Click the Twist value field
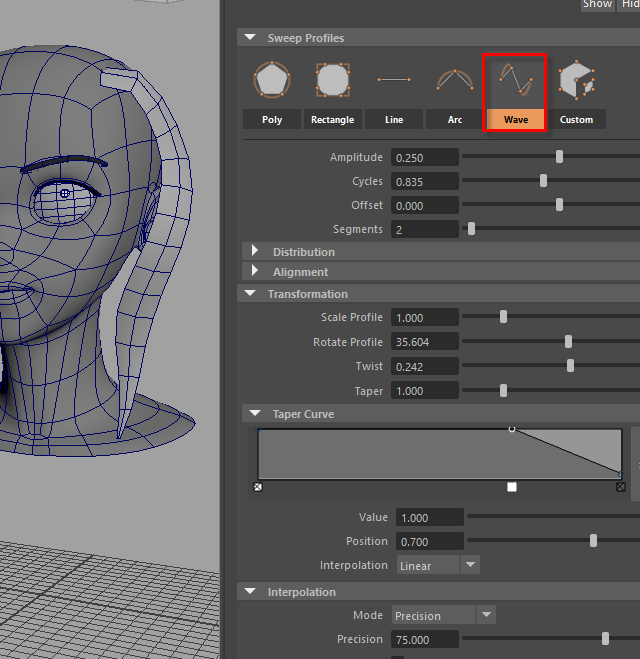 pos(424,366)
